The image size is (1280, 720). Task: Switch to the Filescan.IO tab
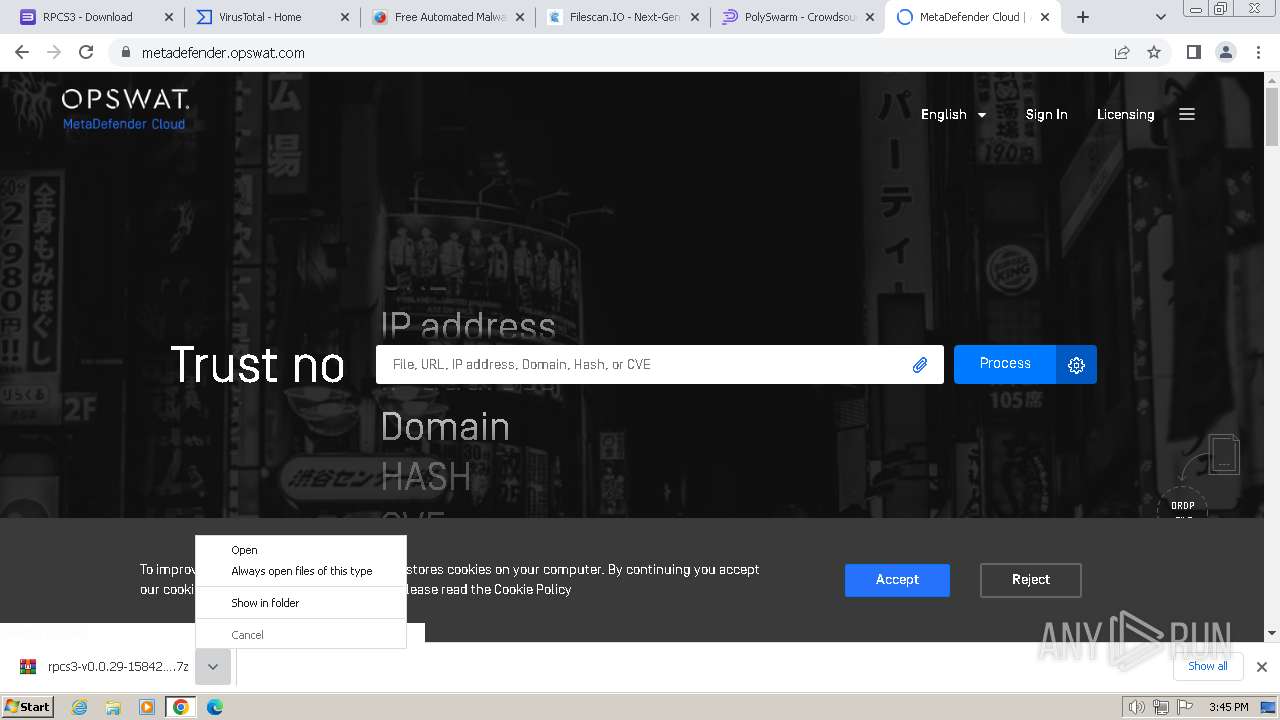click(624, 17)
